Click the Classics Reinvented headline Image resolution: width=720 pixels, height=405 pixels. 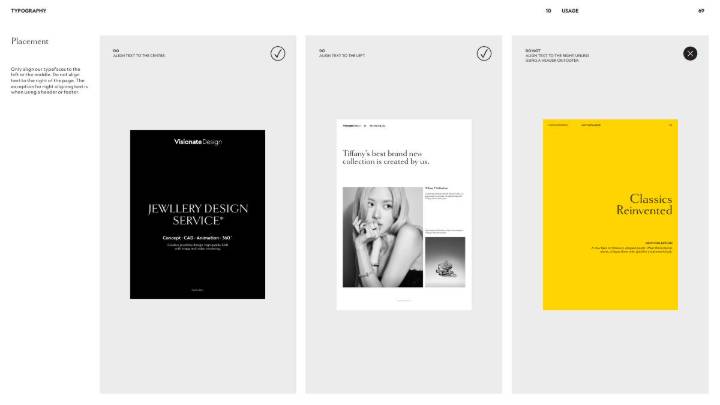pos(644,204)
